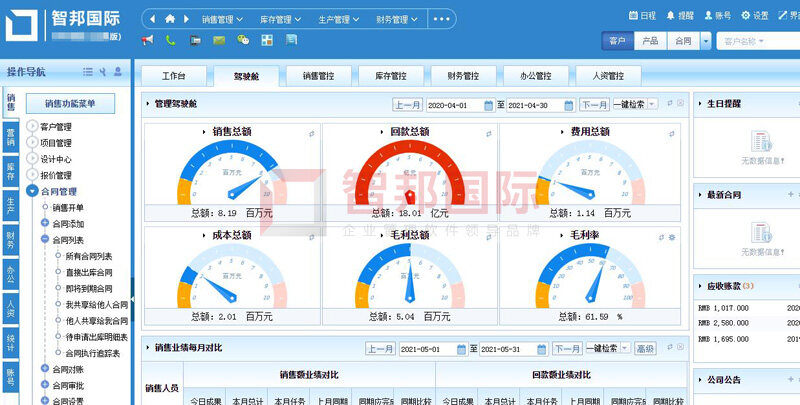Click the 客户名称 search input field
The image size is (800, 405).
click(x=758, y=41)
